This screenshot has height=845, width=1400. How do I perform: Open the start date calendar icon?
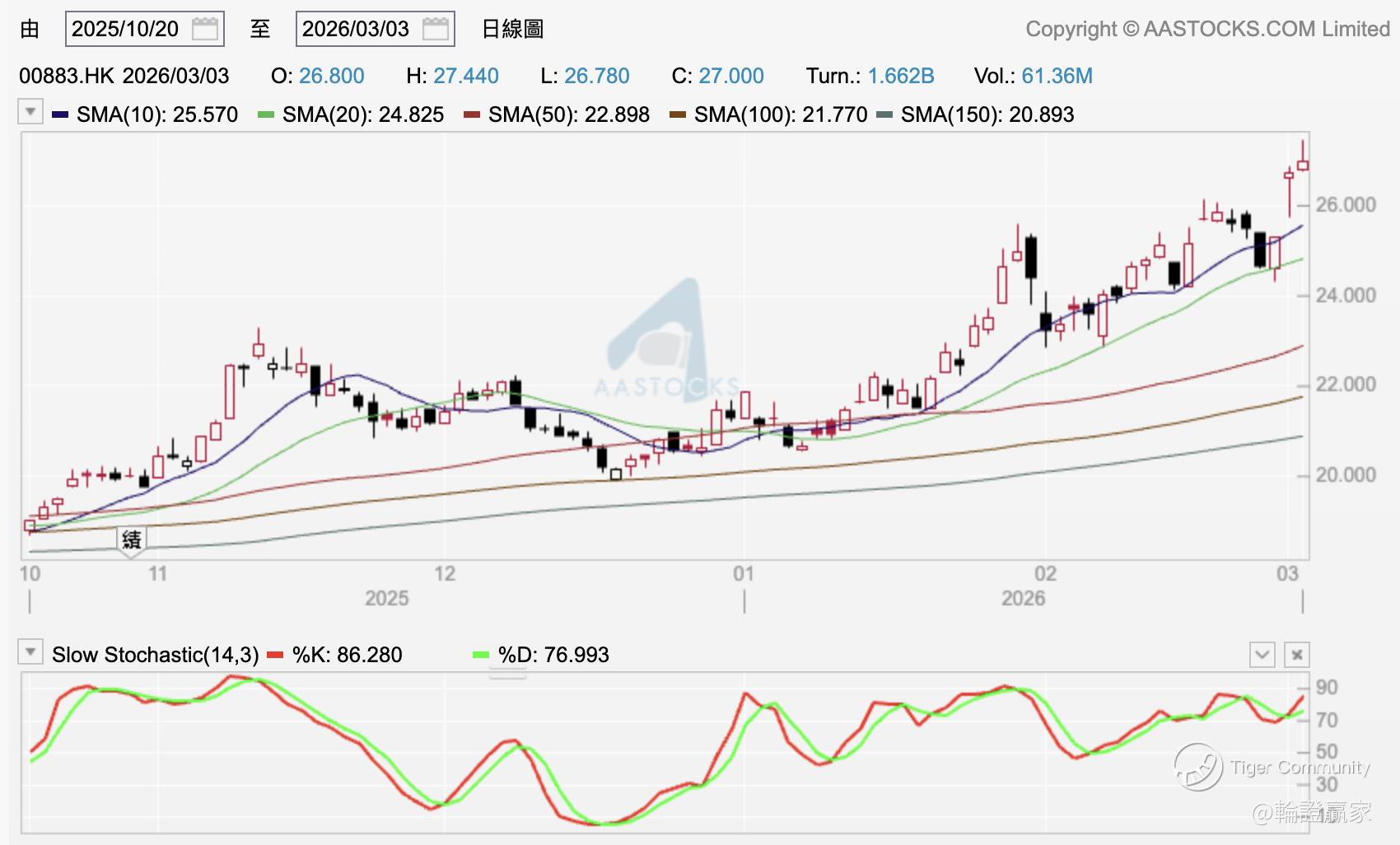205,29
